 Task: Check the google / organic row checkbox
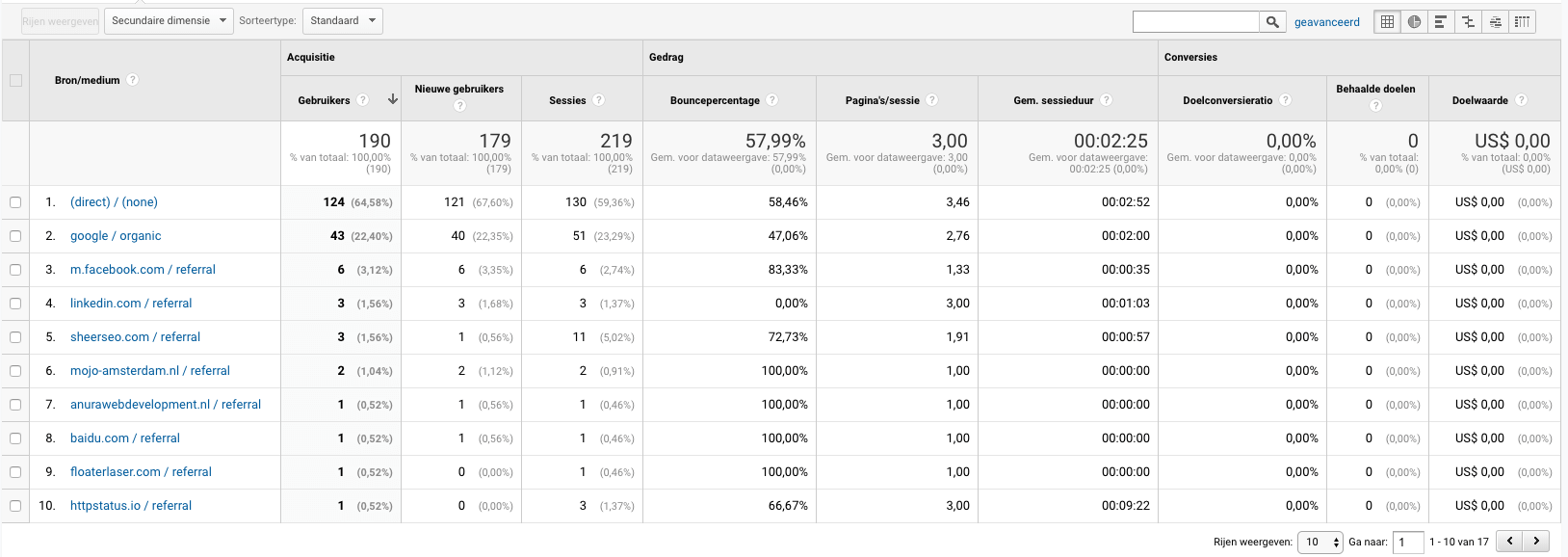click(x=15, y=236)
